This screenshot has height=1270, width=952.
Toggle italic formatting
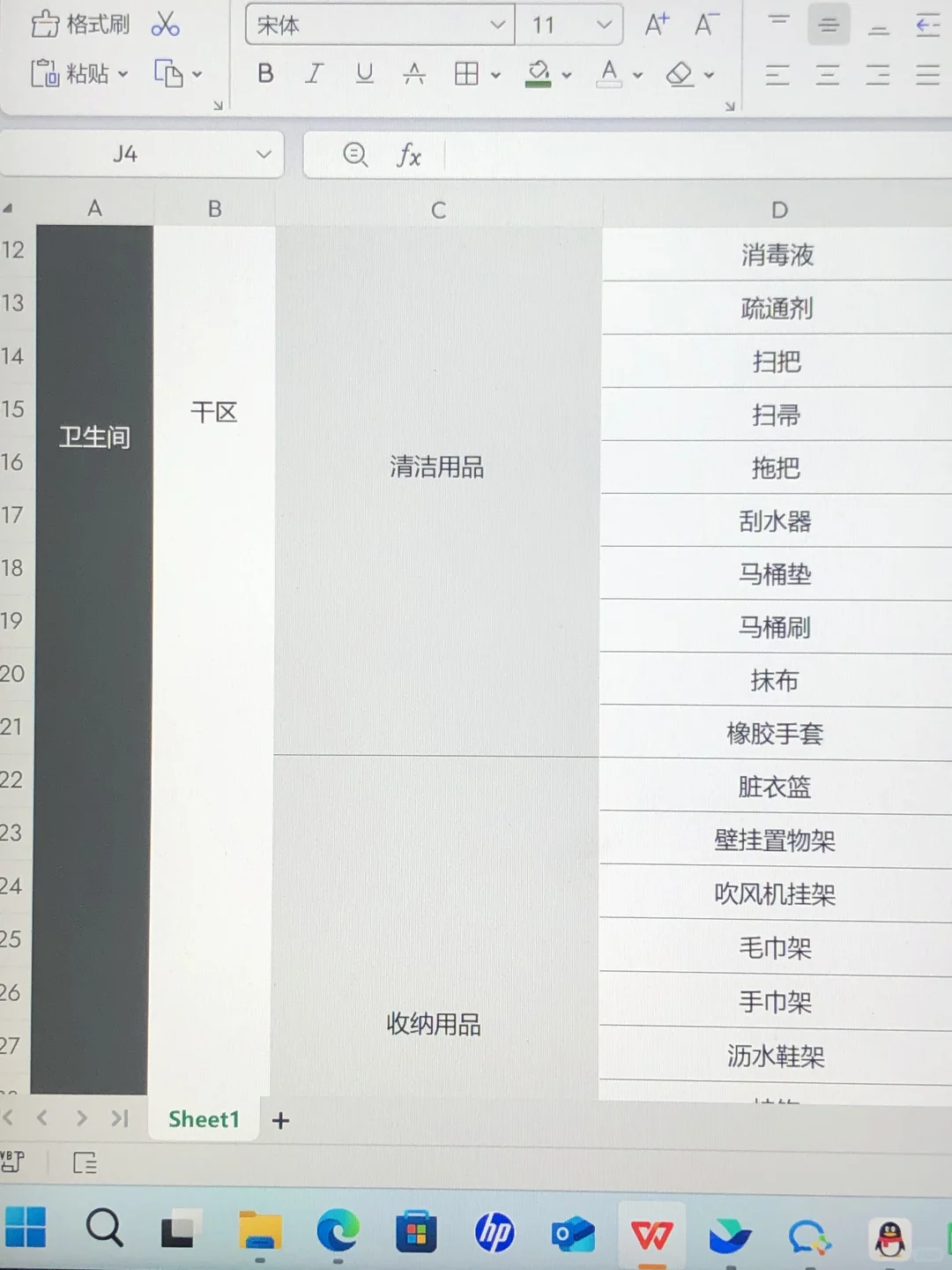click(314, 74)
